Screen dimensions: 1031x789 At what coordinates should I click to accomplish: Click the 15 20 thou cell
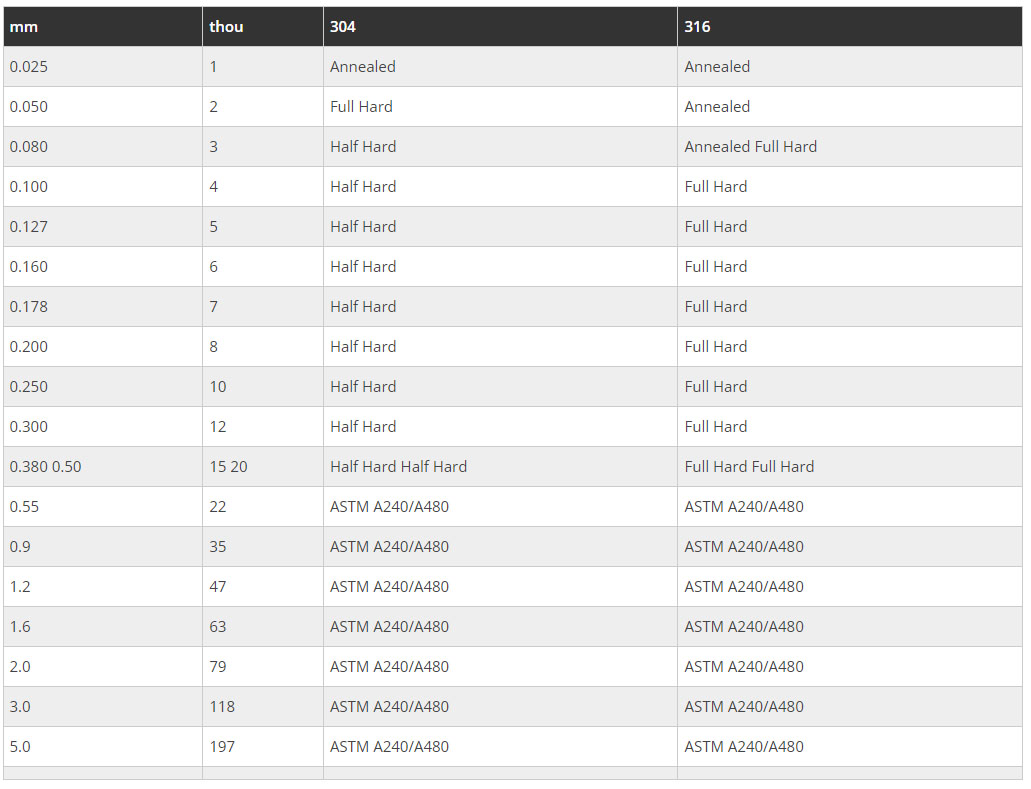click(x=230, y=467)
